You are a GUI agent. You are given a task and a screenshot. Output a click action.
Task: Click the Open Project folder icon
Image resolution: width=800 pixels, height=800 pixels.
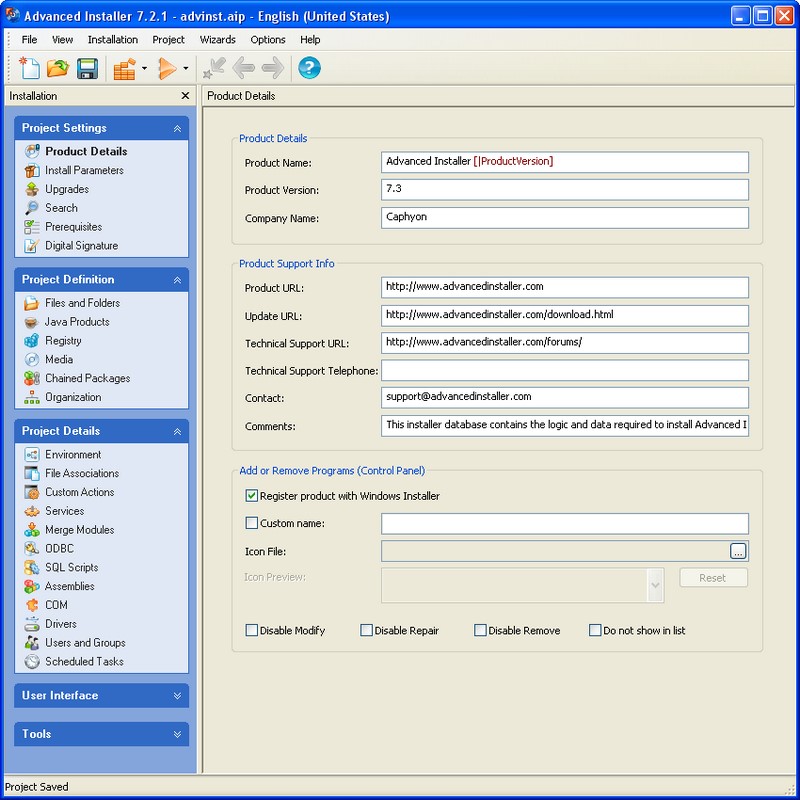(58, 68)
